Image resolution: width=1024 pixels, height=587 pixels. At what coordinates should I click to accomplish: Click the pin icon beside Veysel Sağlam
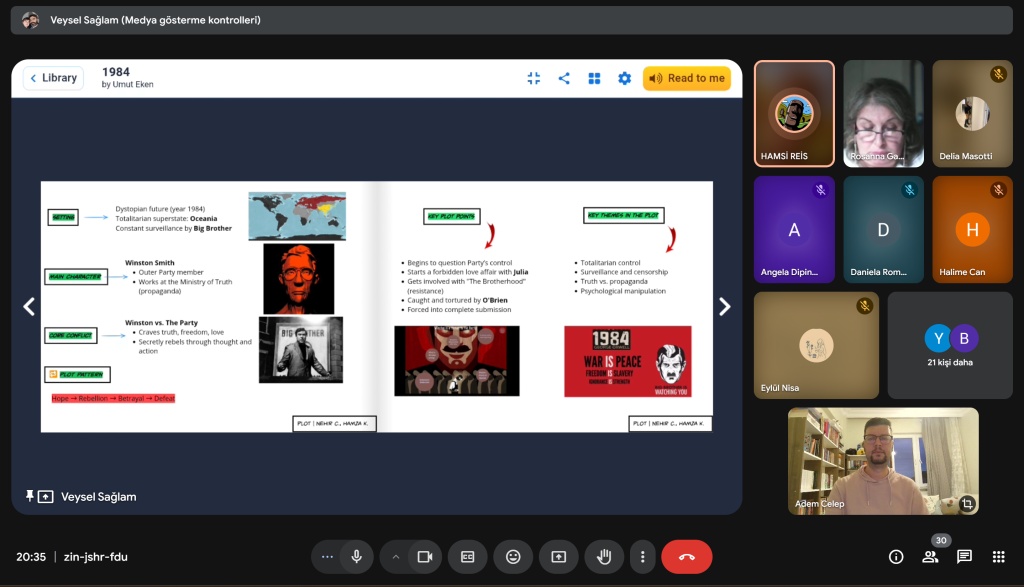[x=29, y=496]
